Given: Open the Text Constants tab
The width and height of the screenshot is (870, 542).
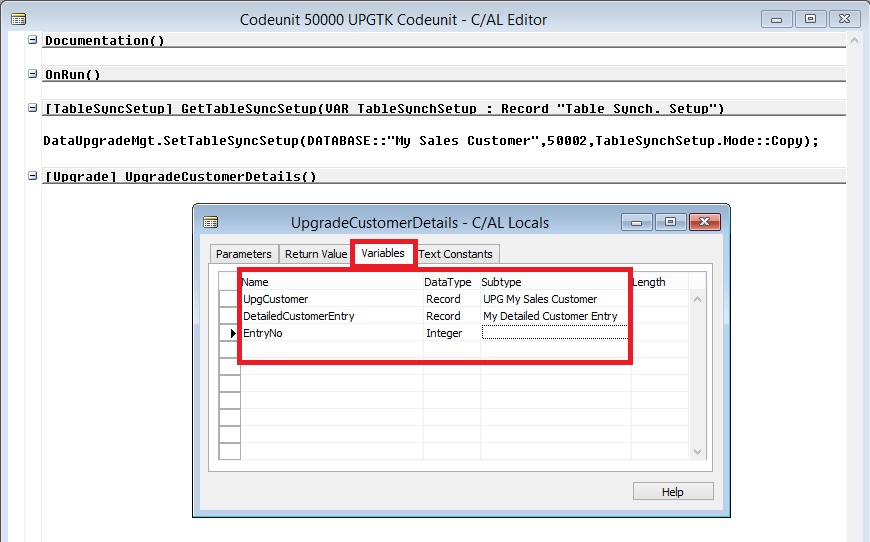Looking at the screenshot, I should 456,254.
